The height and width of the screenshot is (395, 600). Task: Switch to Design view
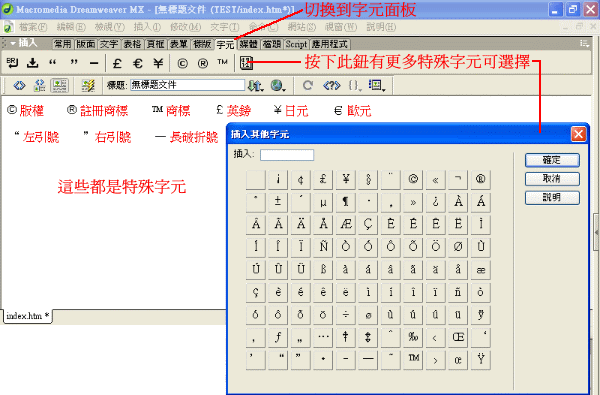(x=59, y=85)
